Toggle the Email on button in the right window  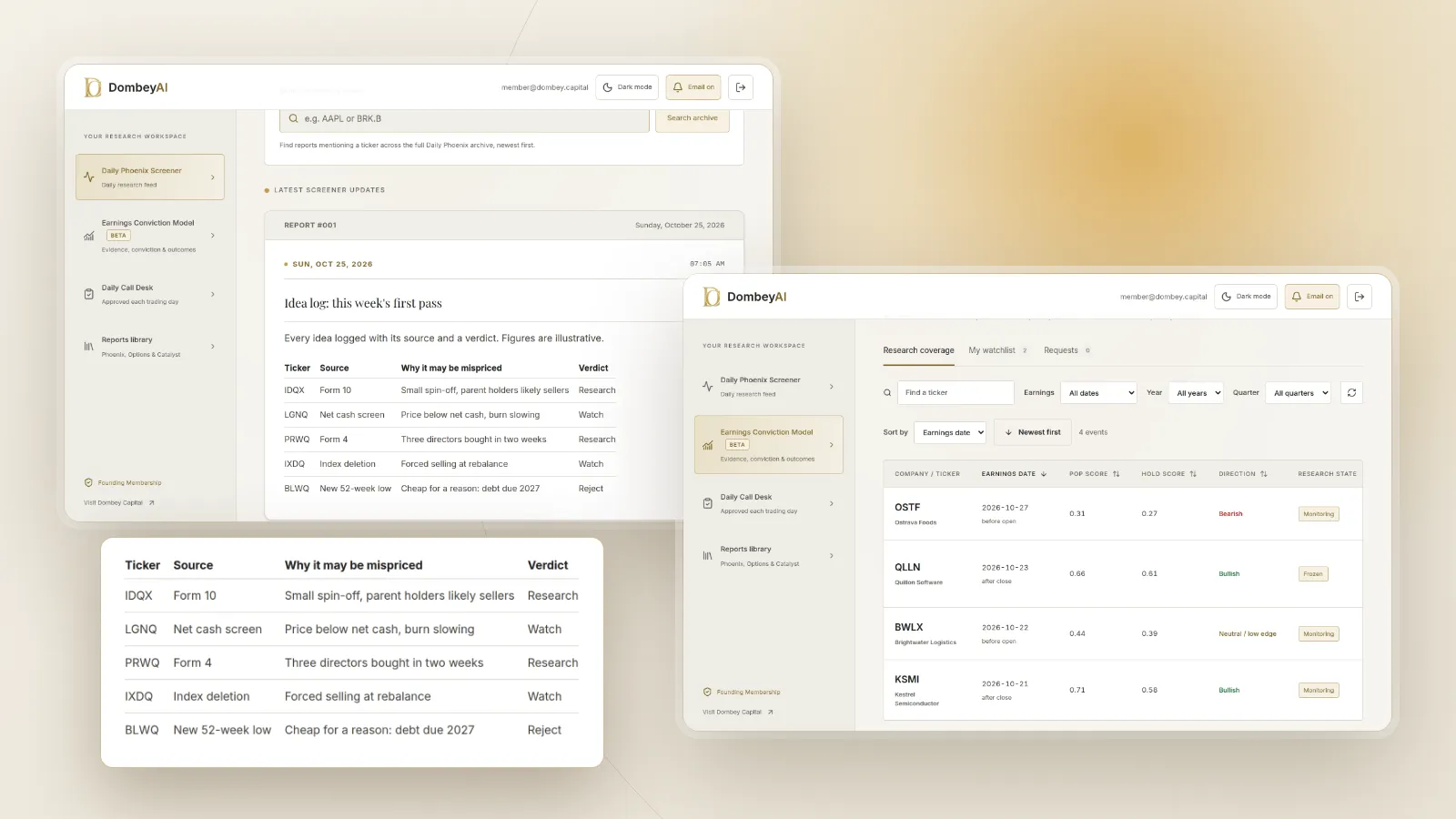coord(1312,297)
